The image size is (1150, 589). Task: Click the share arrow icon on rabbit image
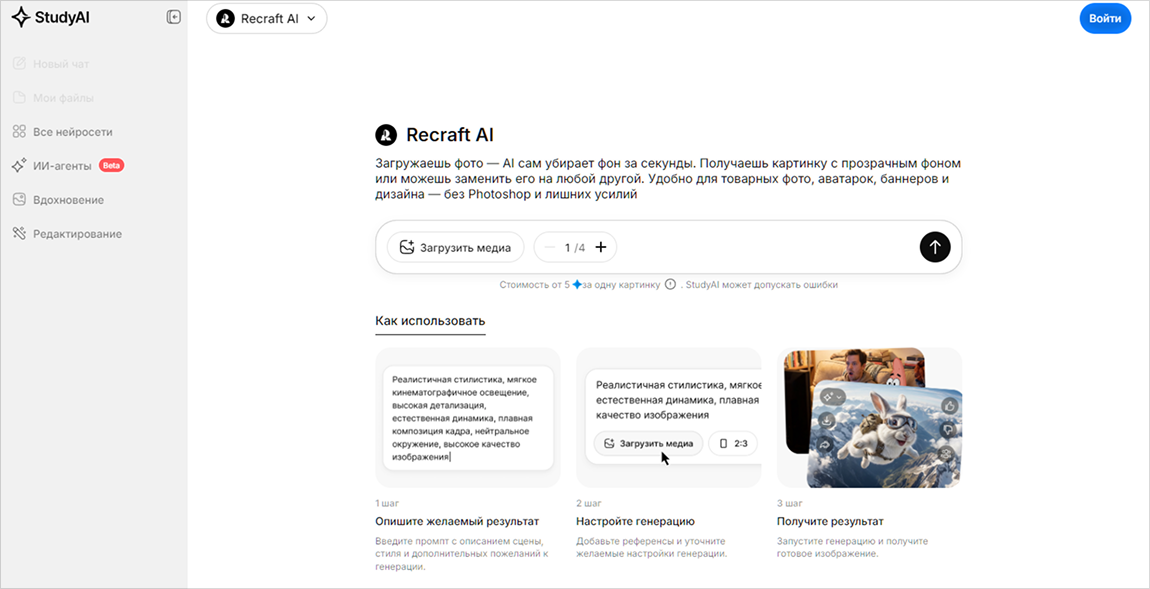click(x=827, y=445)
